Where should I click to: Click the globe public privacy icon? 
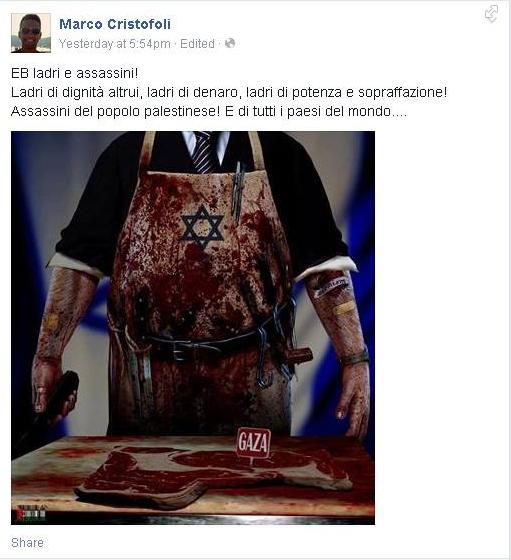point(230,43)
